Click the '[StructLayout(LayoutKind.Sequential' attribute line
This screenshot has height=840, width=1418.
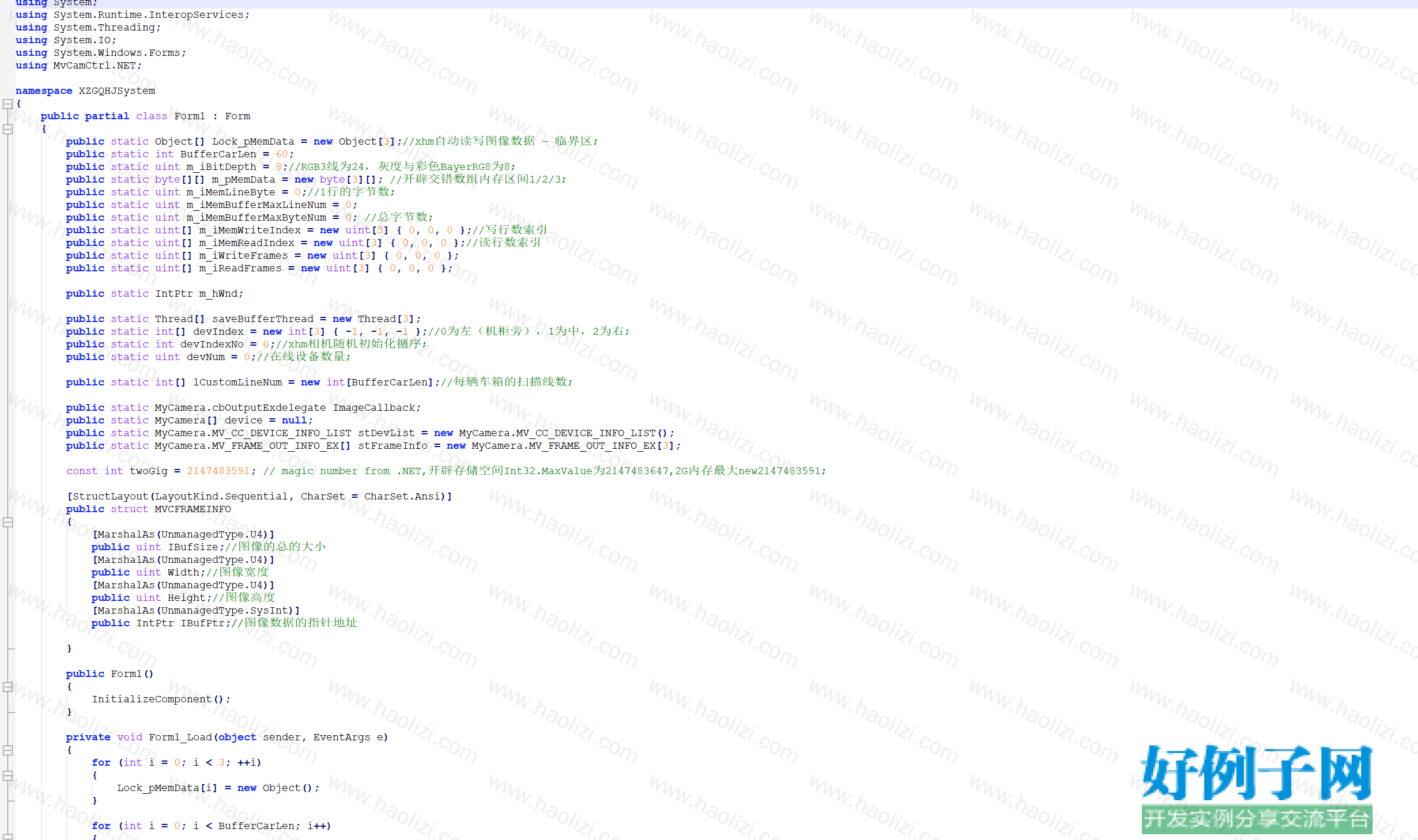[259, 497]
